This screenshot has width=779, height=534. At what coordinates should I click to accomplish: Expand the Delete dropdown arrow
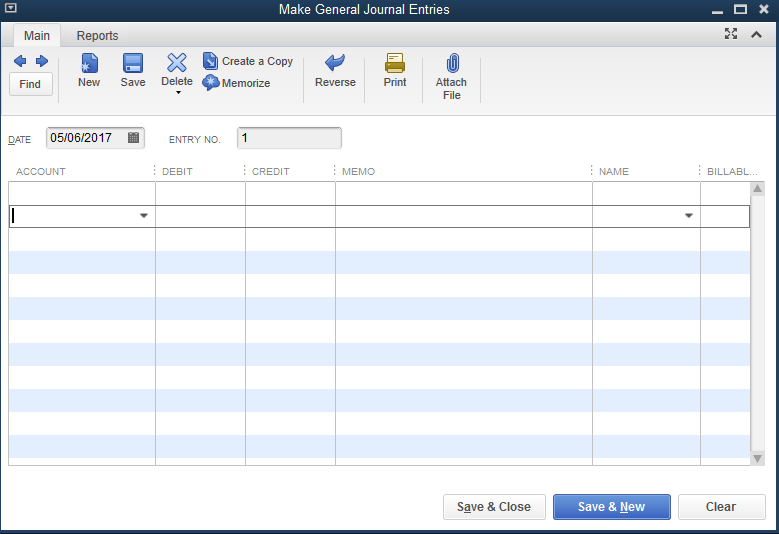pyautogui.click(x=178, y=93)
